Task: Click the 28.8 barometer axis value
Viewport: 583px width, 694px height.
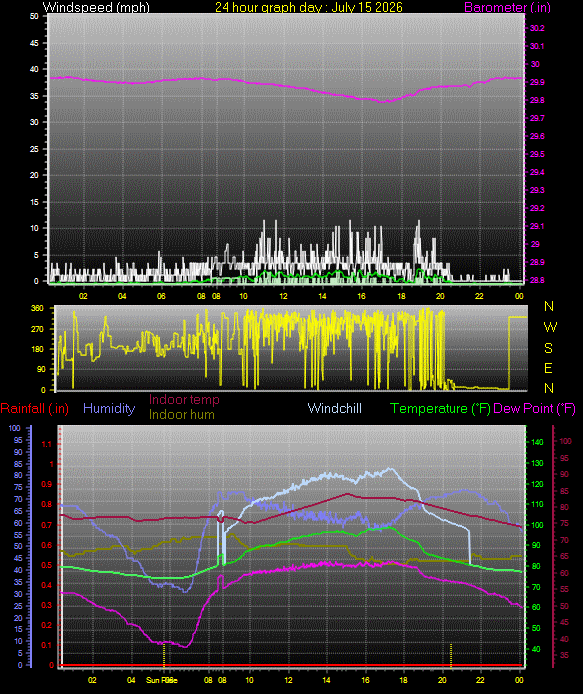Action: 537,281
